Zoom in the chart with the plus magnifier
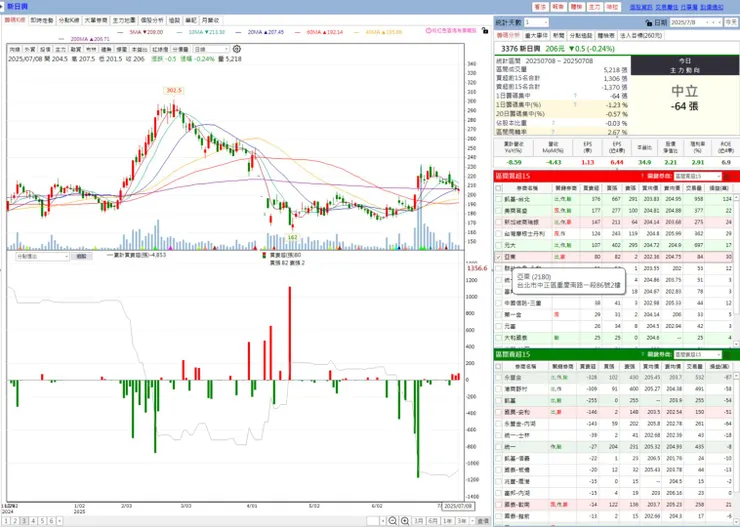The width and height of the screenshot is (740, 527). tap(405, 521)
